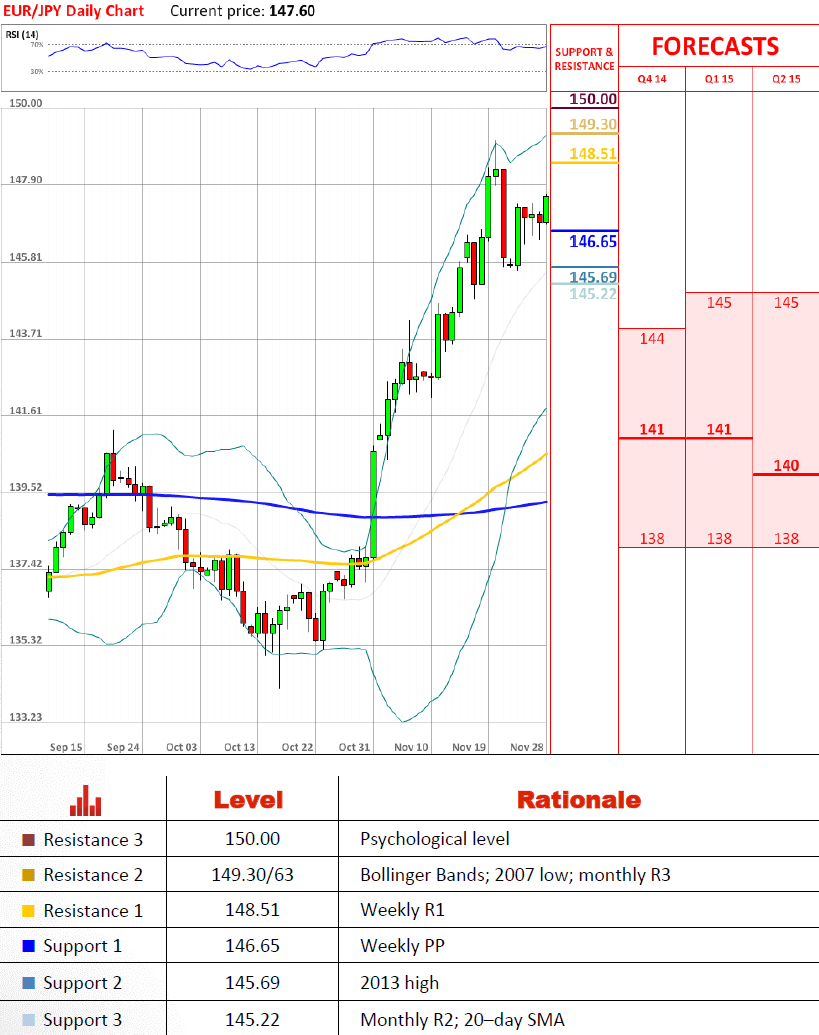The image size is (819, 1035).
Task: Click the Resistance 3 maroon color swatch
Action: (28, 840)
